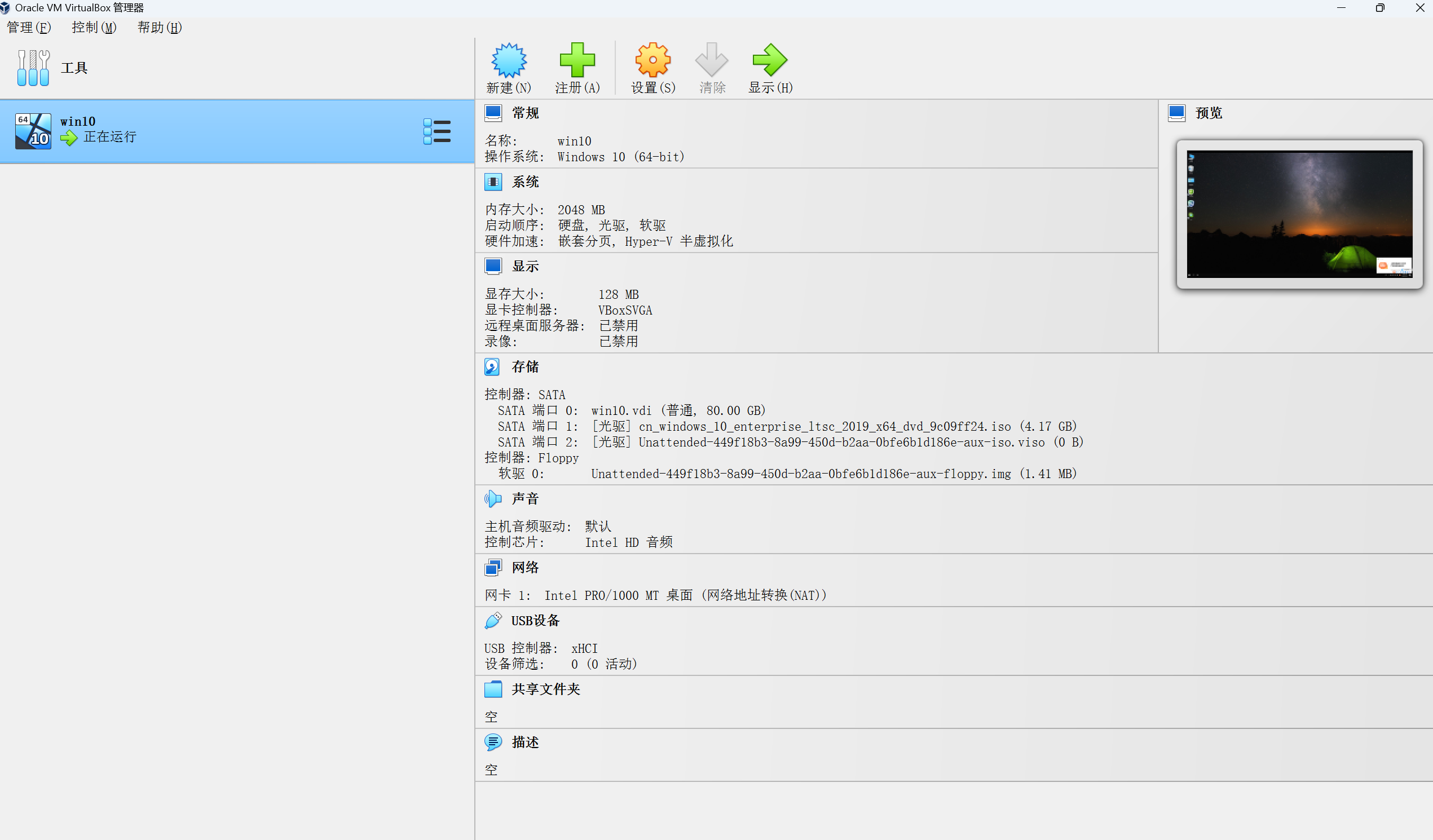Select the Tools (工具) icon in sidebar
The width and height of the screenshot is (1433, 840).
tap(33, 68)
